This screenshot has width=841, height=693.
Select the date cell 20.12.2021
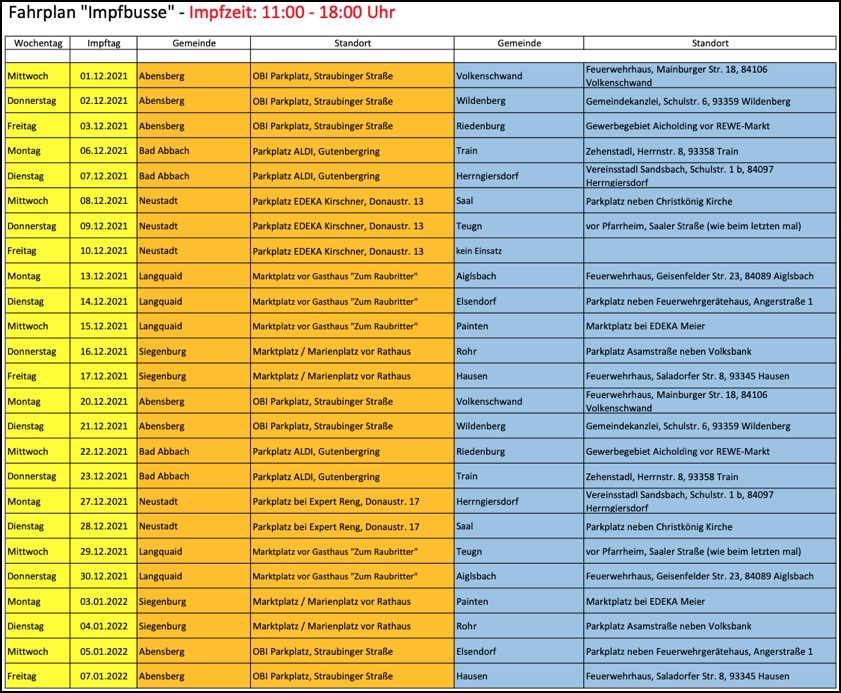click(x=103, y=401)
